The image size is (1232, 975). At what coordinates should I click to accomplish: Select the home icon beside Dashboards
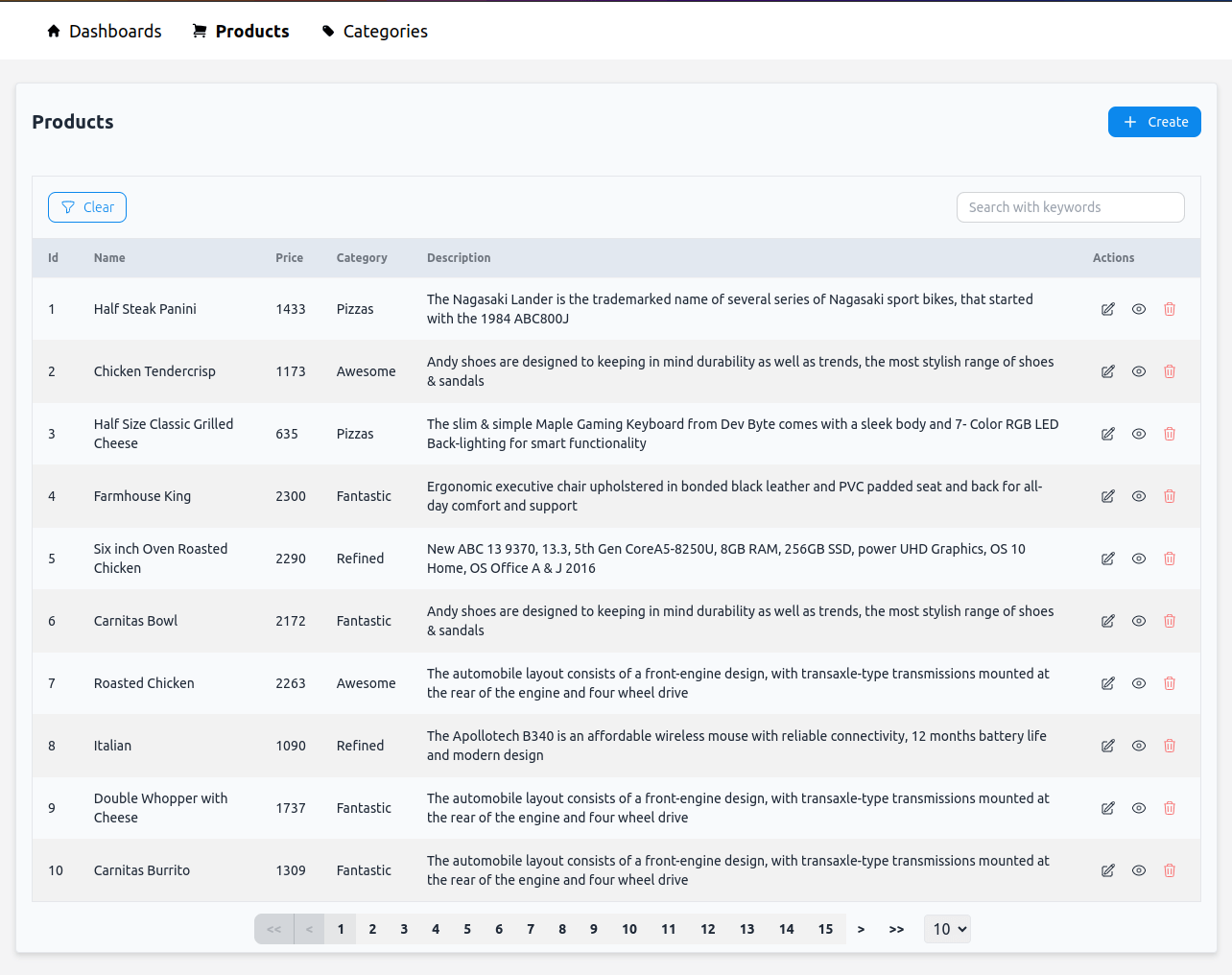[53, 31]
